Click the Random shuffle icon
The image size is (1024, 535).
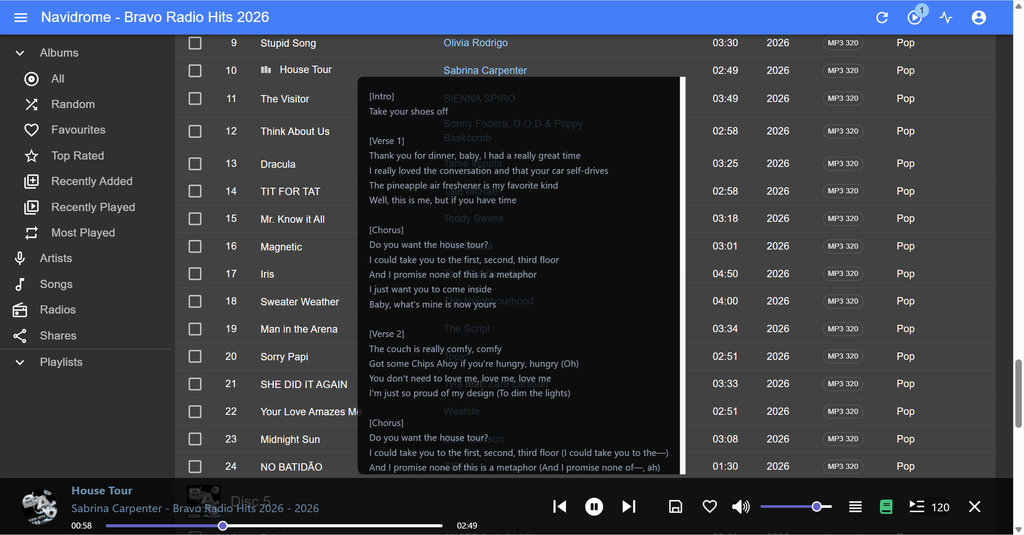tap(31, 105)
